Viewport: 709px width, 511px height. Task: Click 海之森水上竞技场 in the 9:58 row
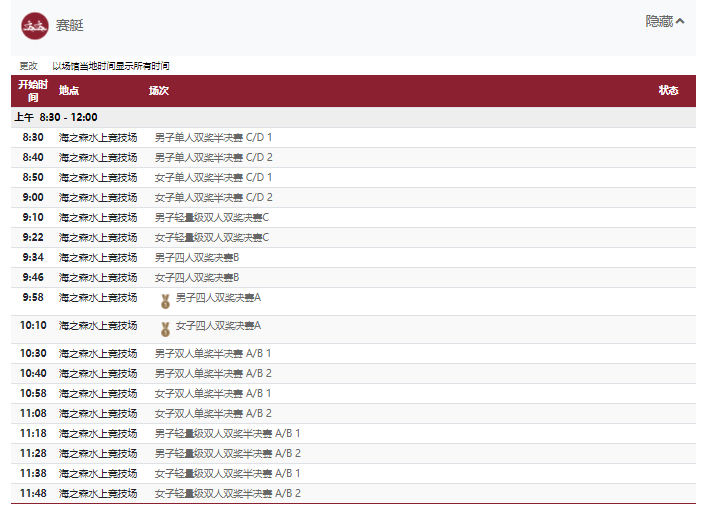98,298
